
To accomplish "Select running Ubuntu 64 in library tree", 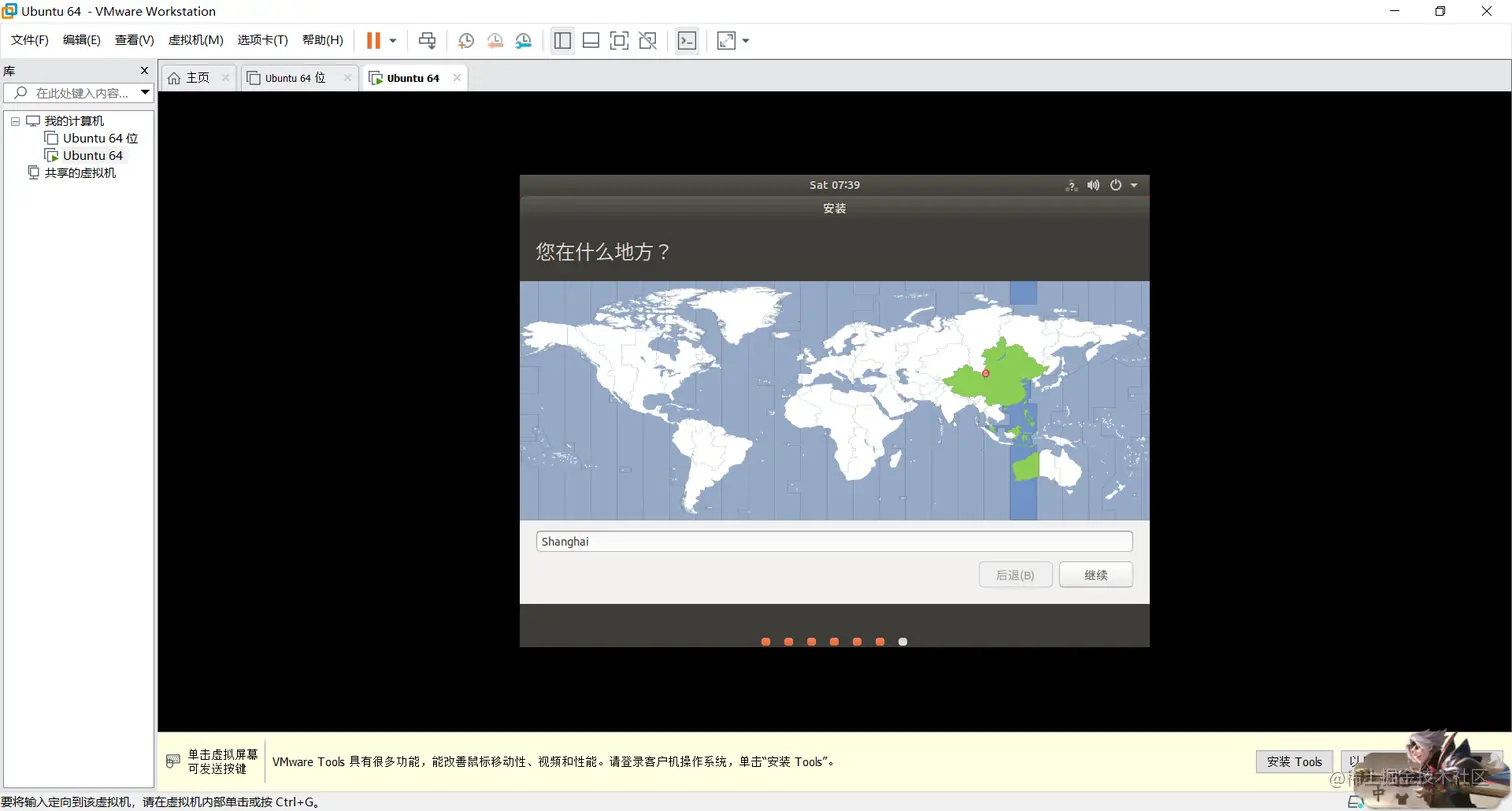I will 92,155.
